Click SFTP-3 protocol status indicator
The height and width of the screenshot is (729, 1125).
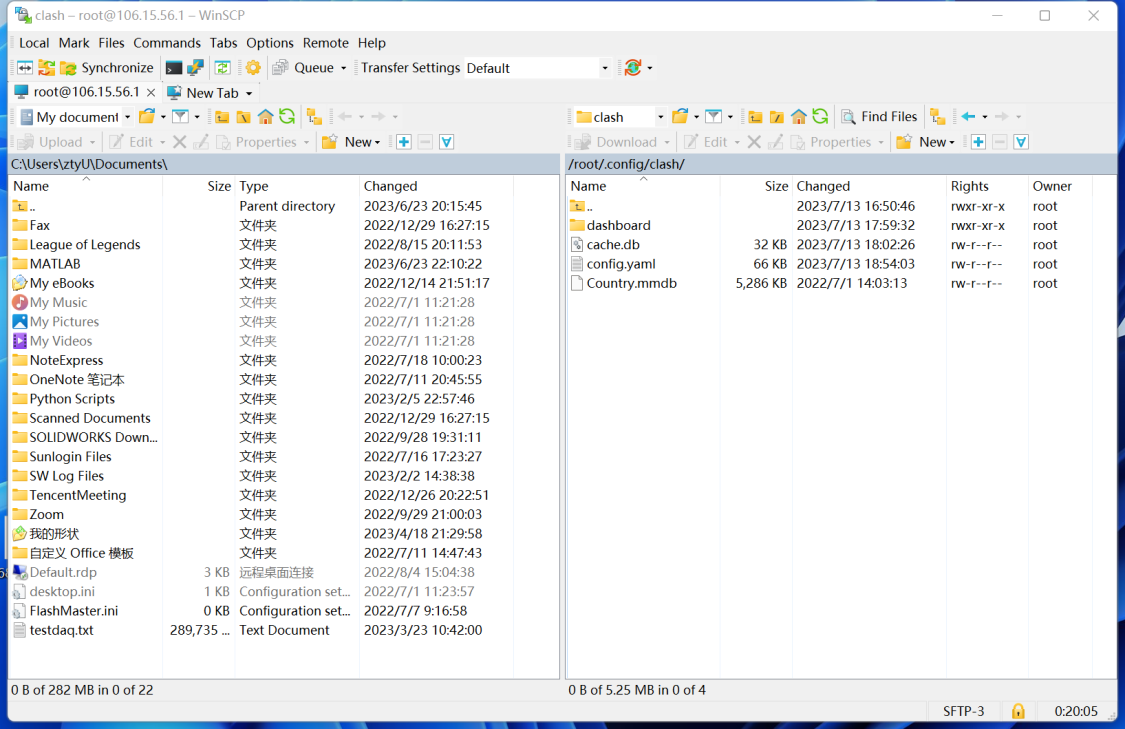tap(963, 711)
